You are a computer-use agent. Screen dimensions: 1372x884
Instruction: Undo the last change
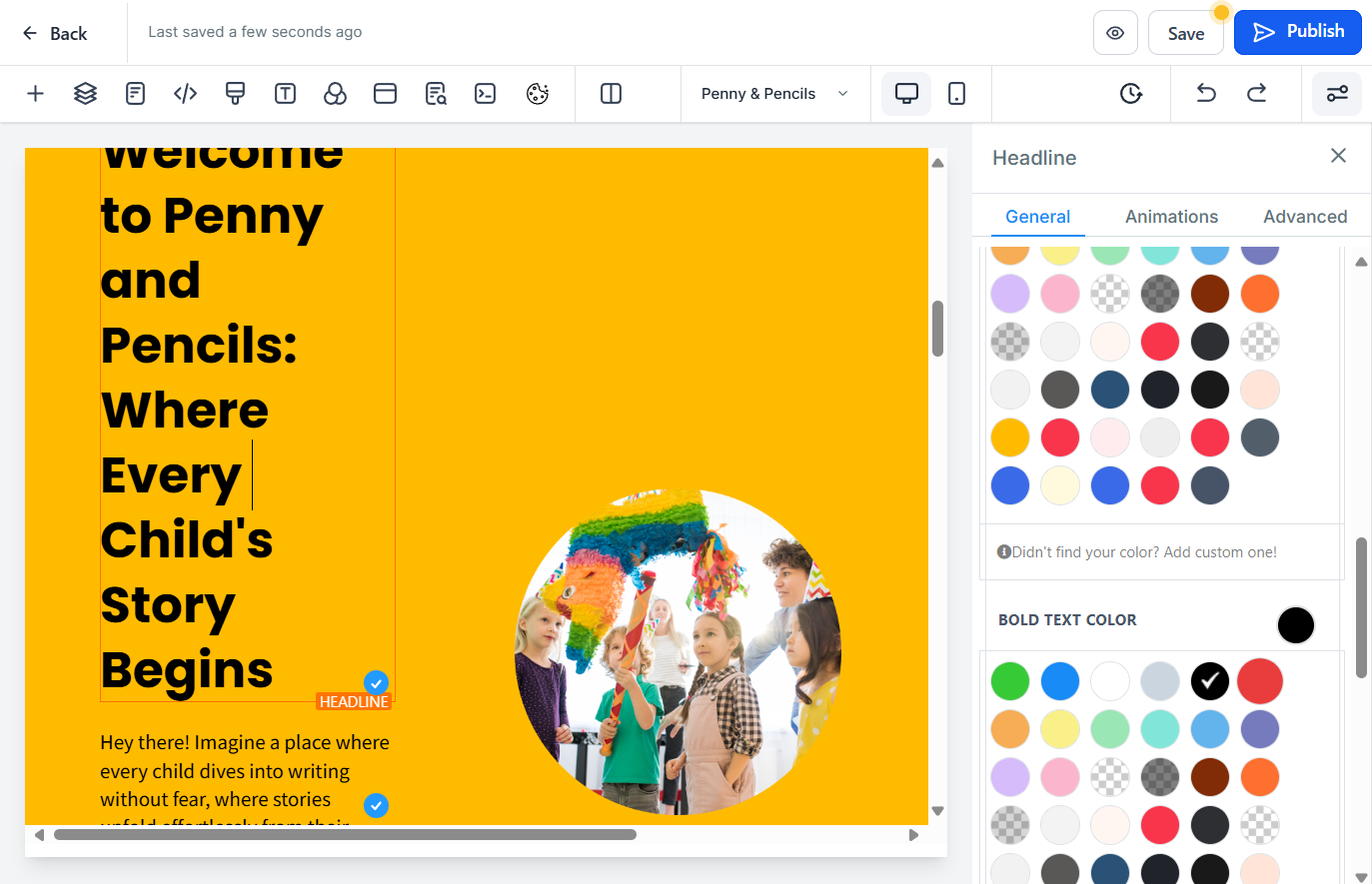(1206, 94)
